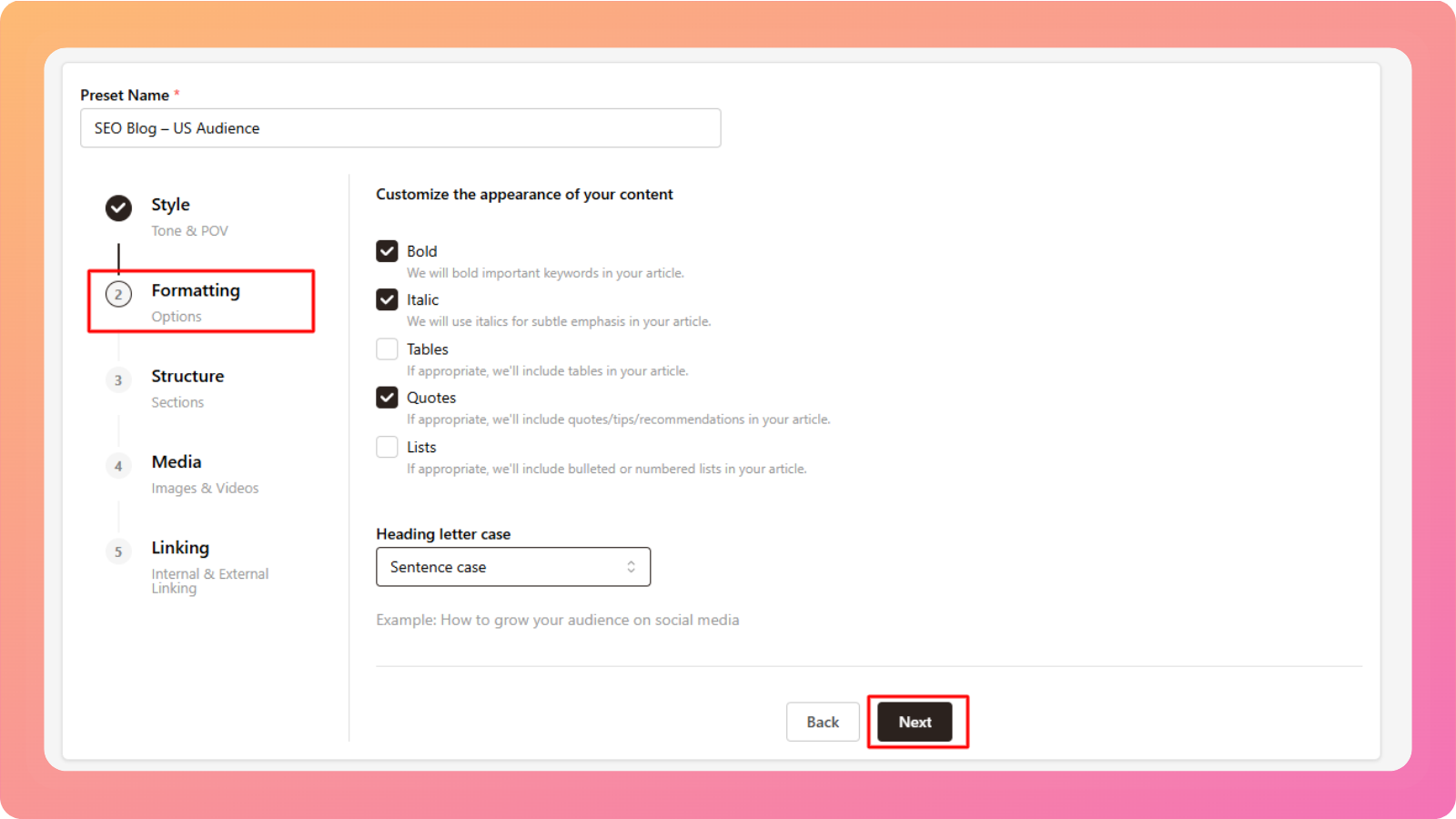Open the Media step label
The height and width of the screenshot is (819, 1456).
177,462
